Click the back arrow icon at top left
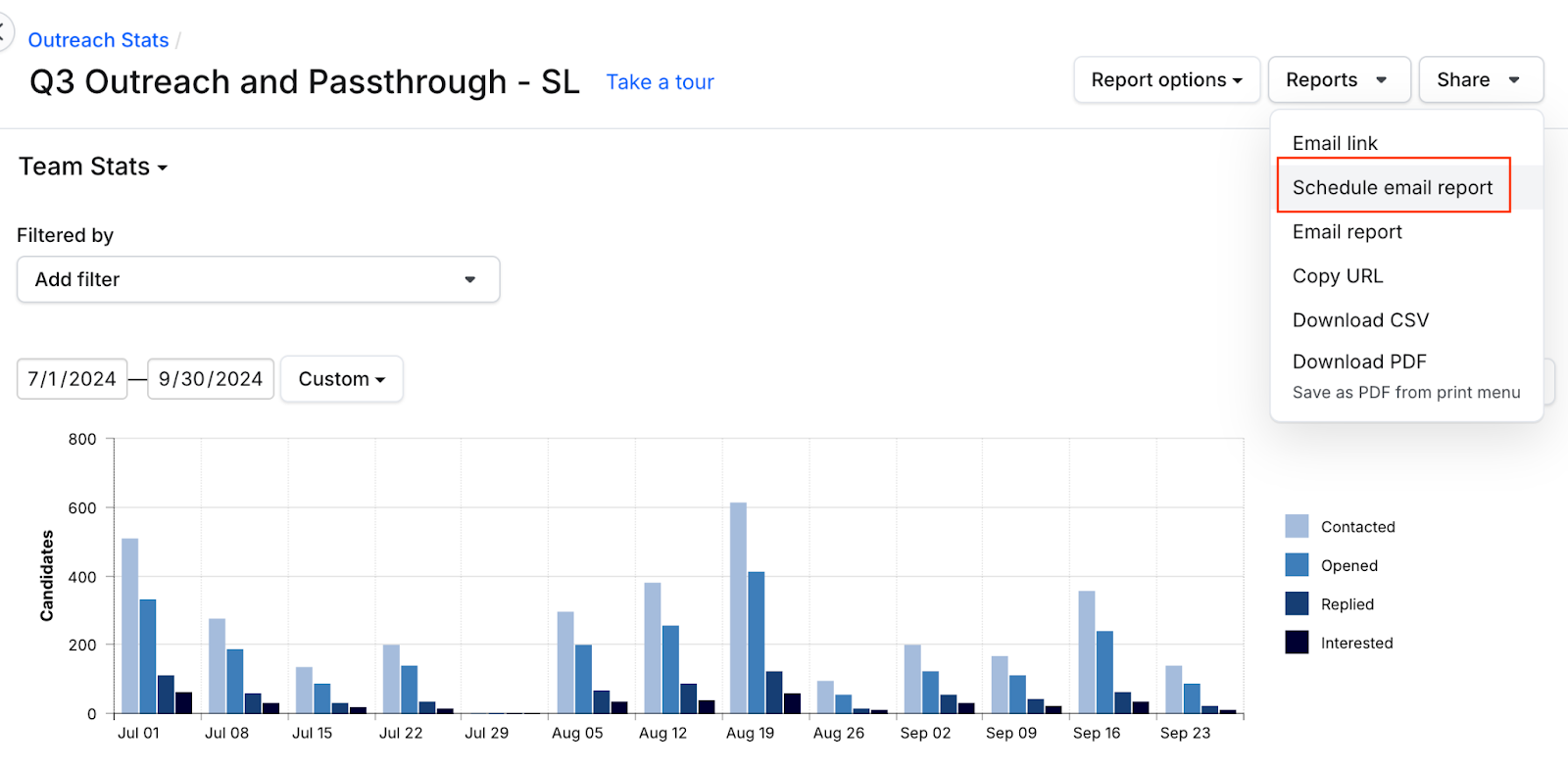1568x767 pixels. (4, 31)
